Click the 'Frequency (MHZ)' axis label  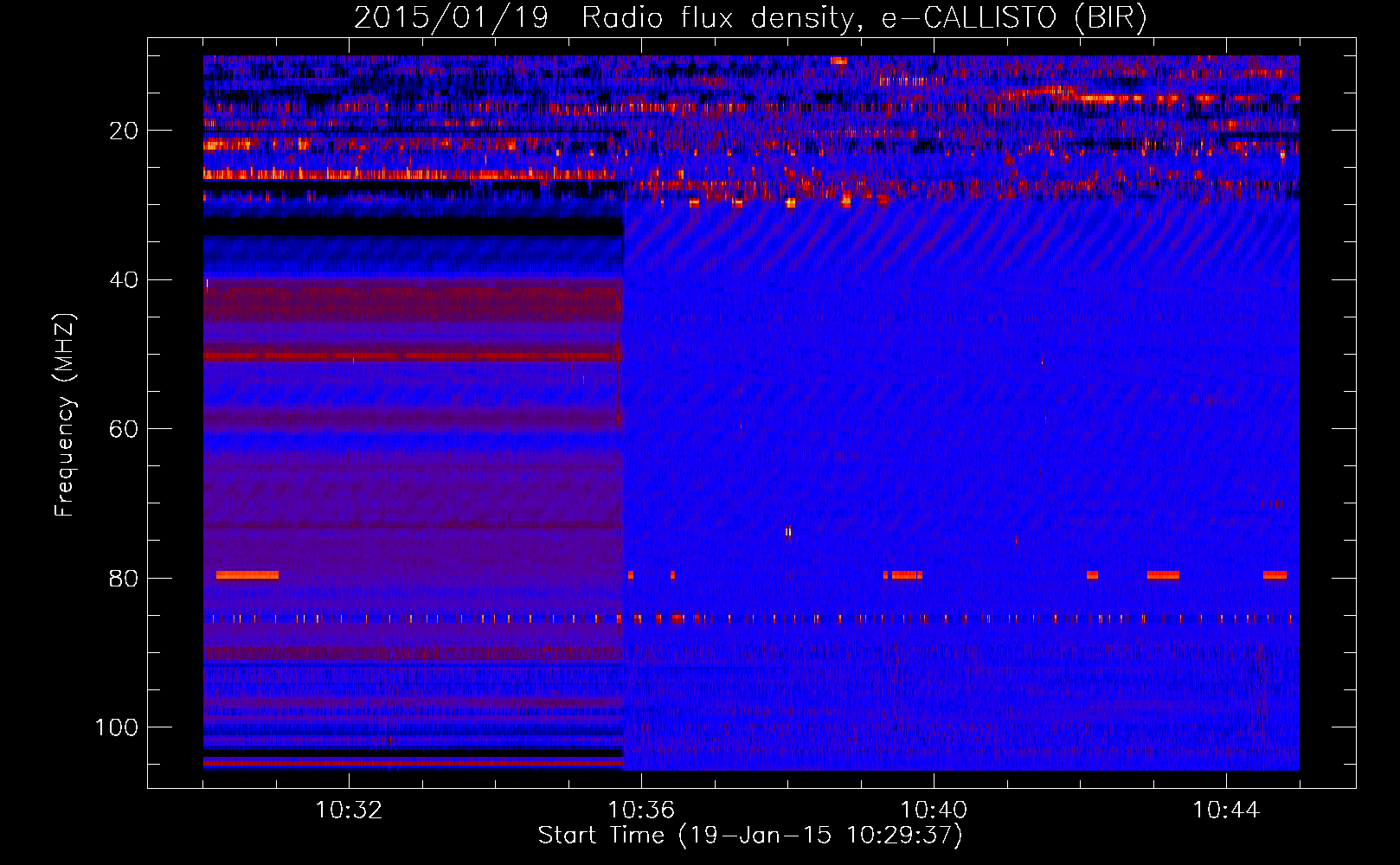(x=65, y=414)
